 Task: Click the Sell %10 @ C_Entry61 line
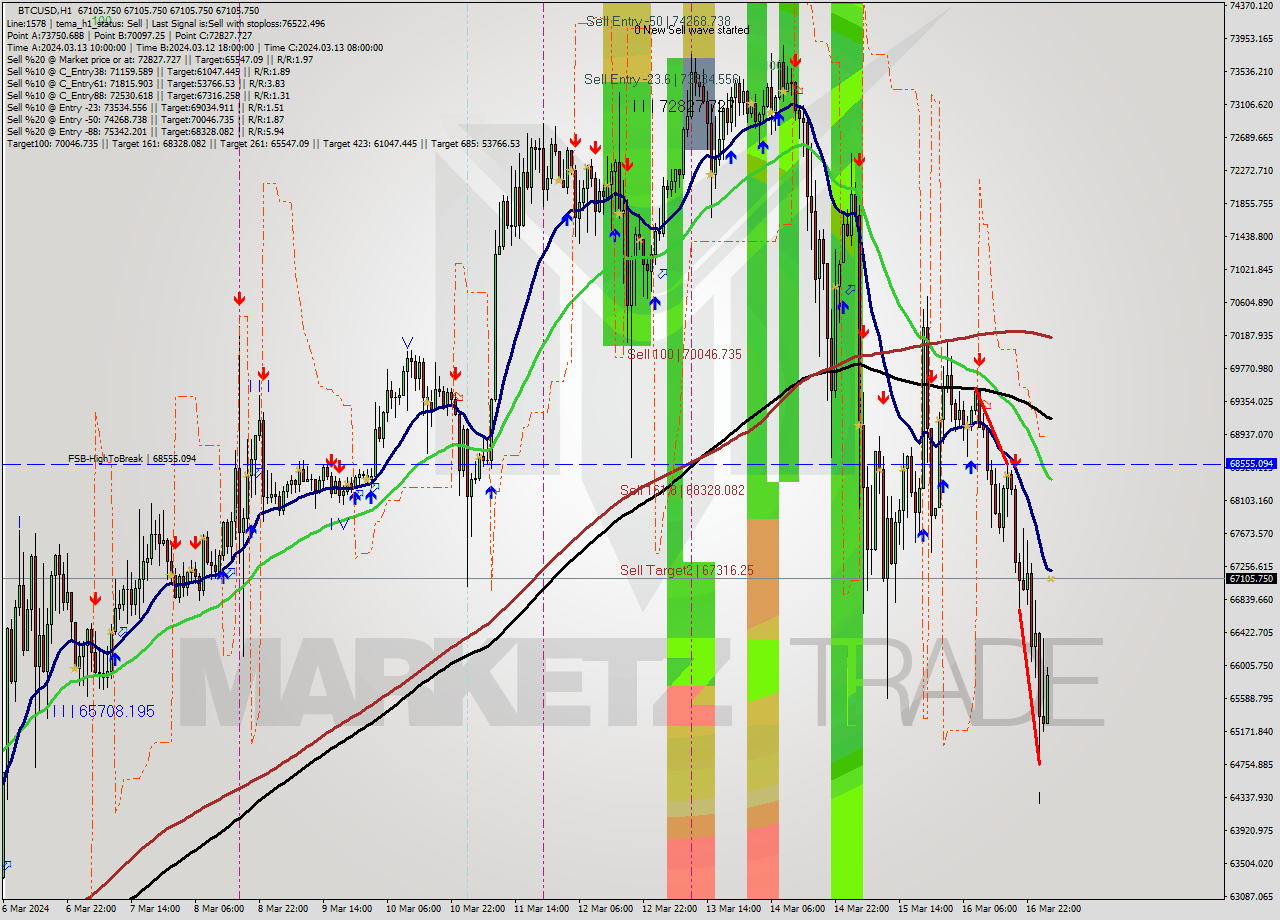[x=148, y=83]
